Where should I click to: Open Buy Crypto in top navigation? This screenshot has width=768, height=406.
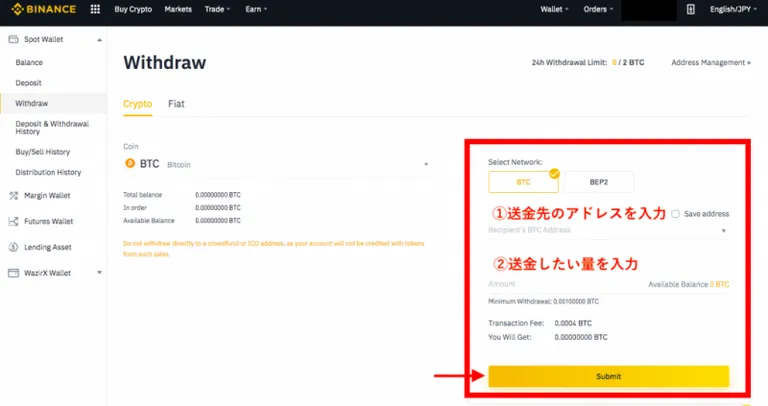coord(133,9)
